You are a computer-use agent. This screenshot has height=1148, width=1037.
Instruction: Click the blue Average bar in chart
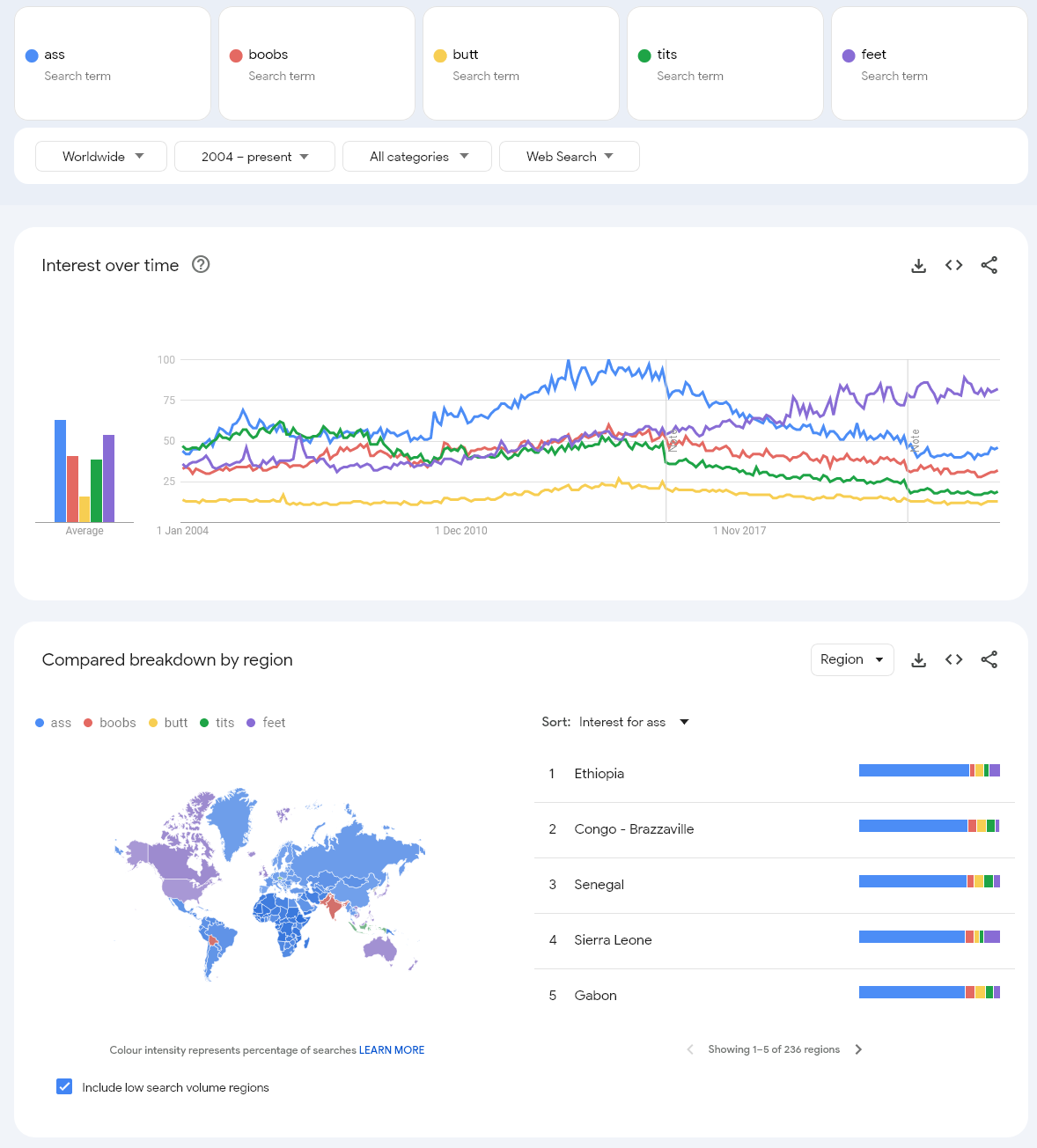point(60,471)
